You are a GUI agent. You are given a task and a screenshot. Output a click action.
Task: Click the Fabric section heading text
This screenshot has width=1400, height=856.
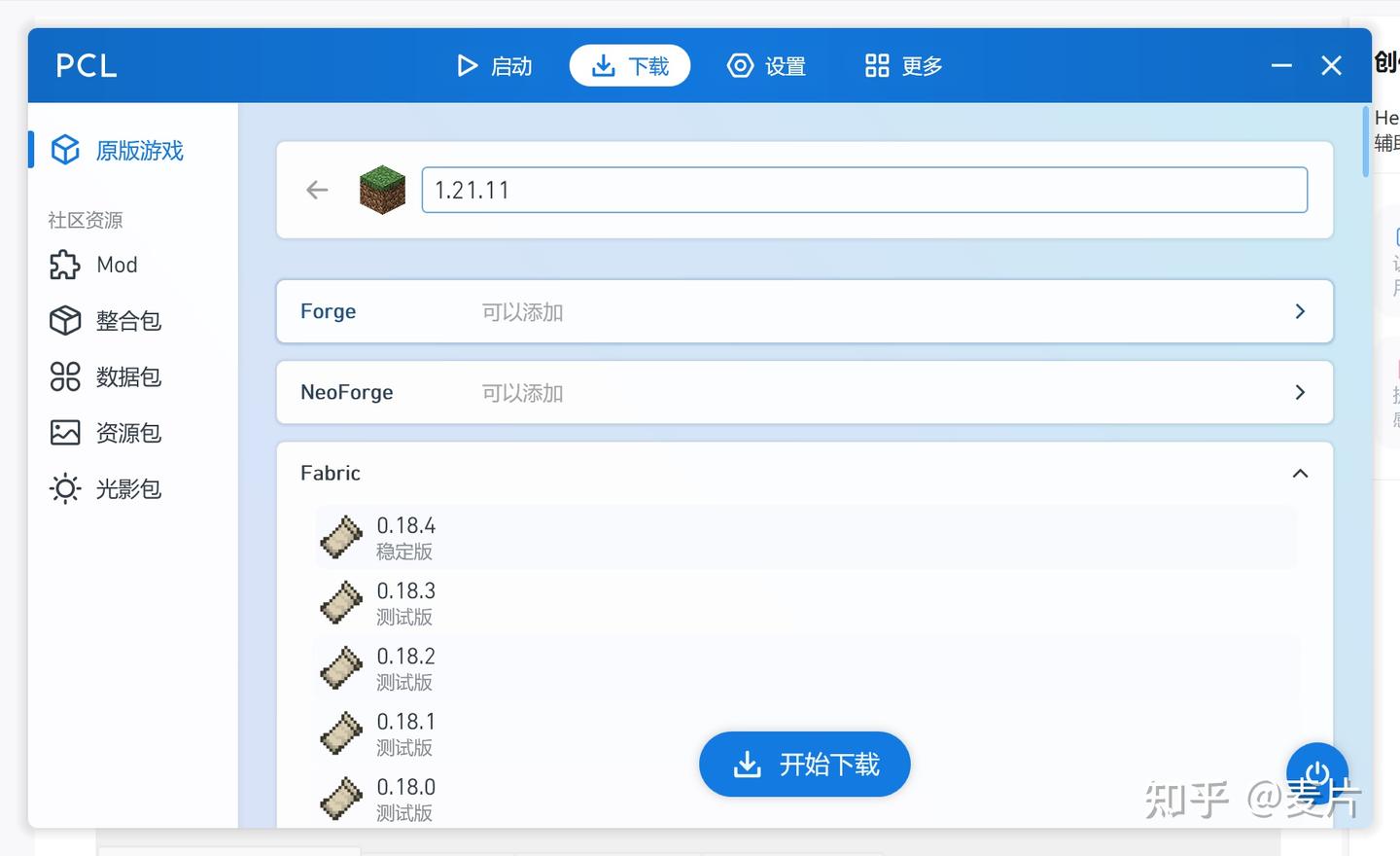[331, 473]
